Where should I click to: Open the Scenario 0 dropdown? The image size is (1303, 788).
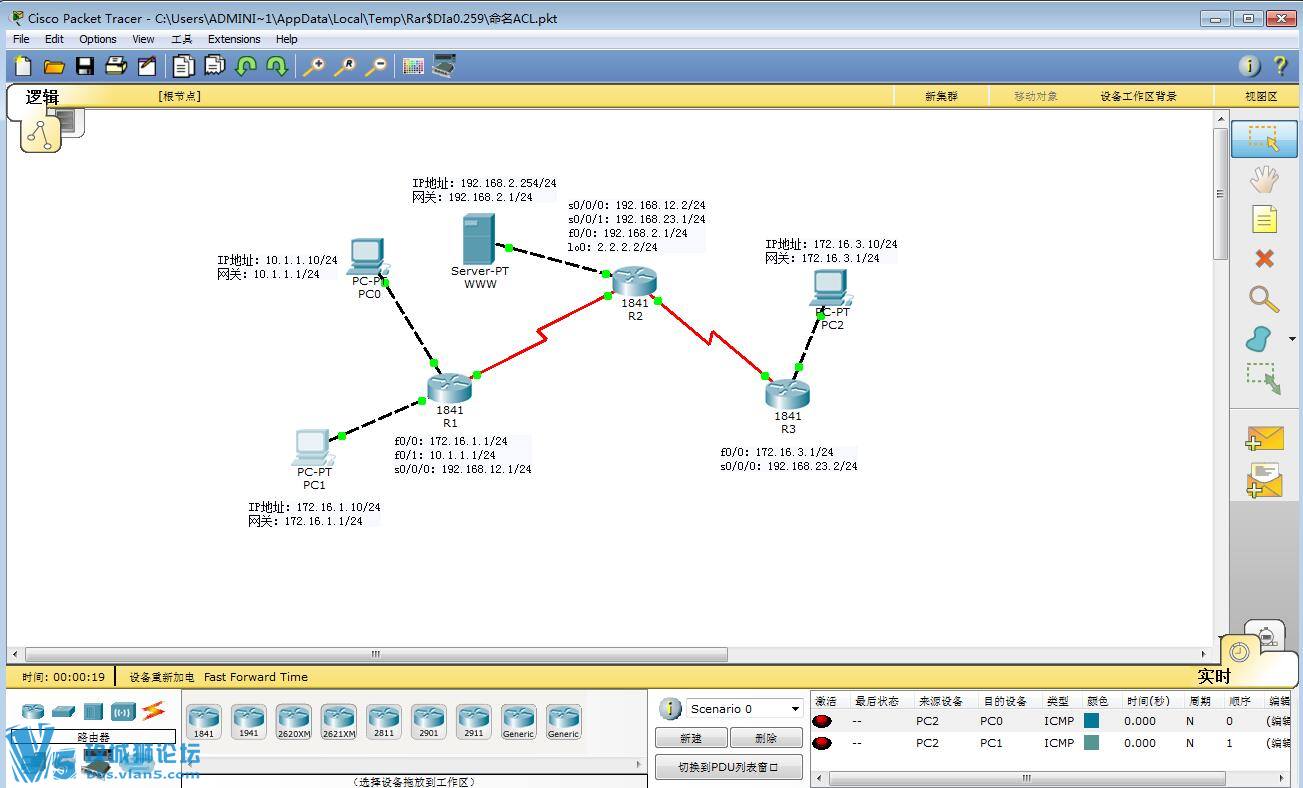click(x=745, y=709)
